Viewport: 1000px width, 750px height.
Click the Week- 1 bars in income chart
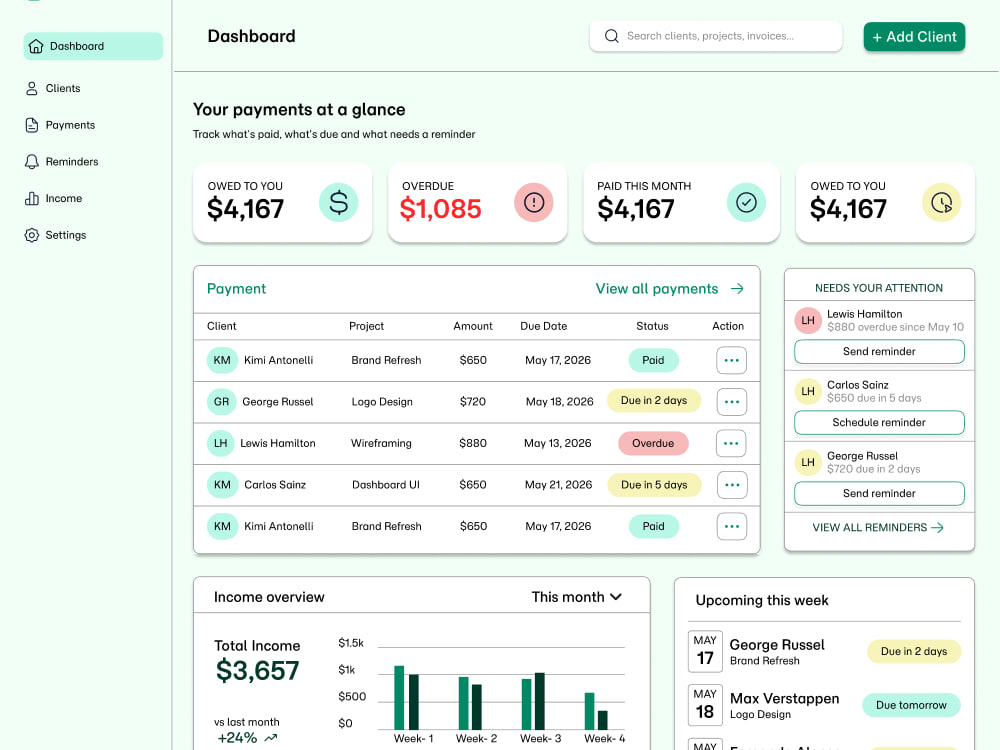(406, 698)
